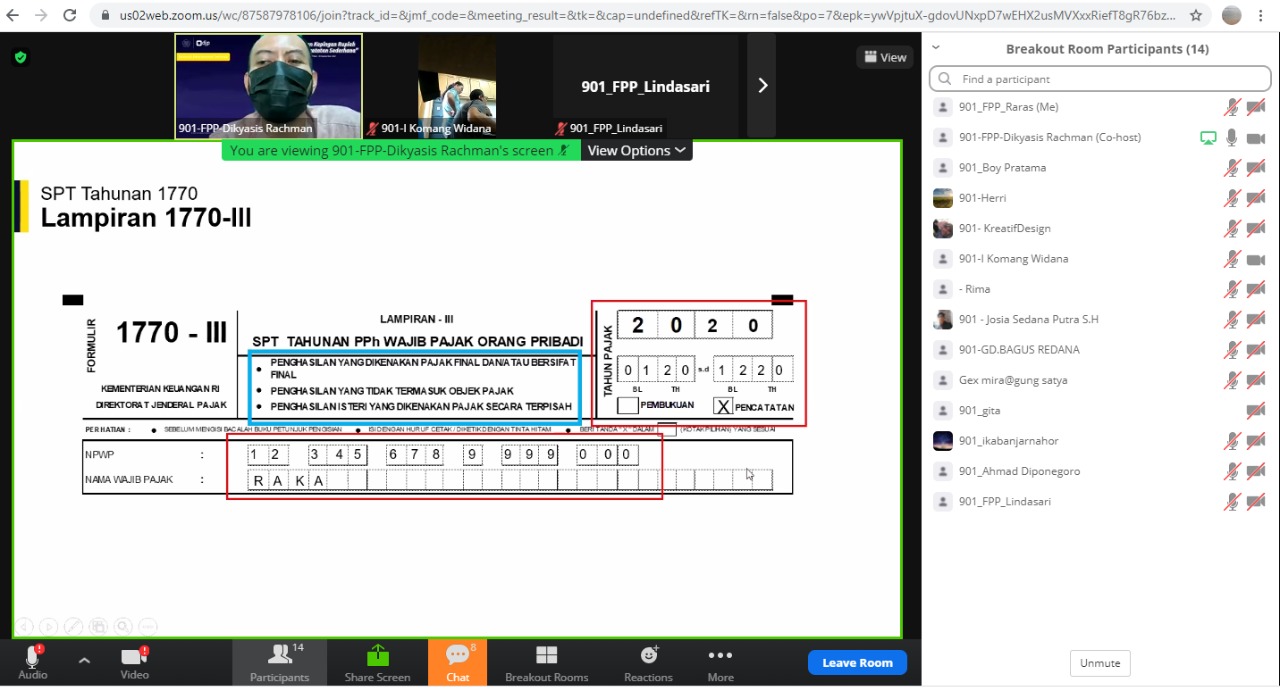Click the Find a participant search field
Image resolution: width=1280 pixels, height=691 pixels.
point(1100,79)
